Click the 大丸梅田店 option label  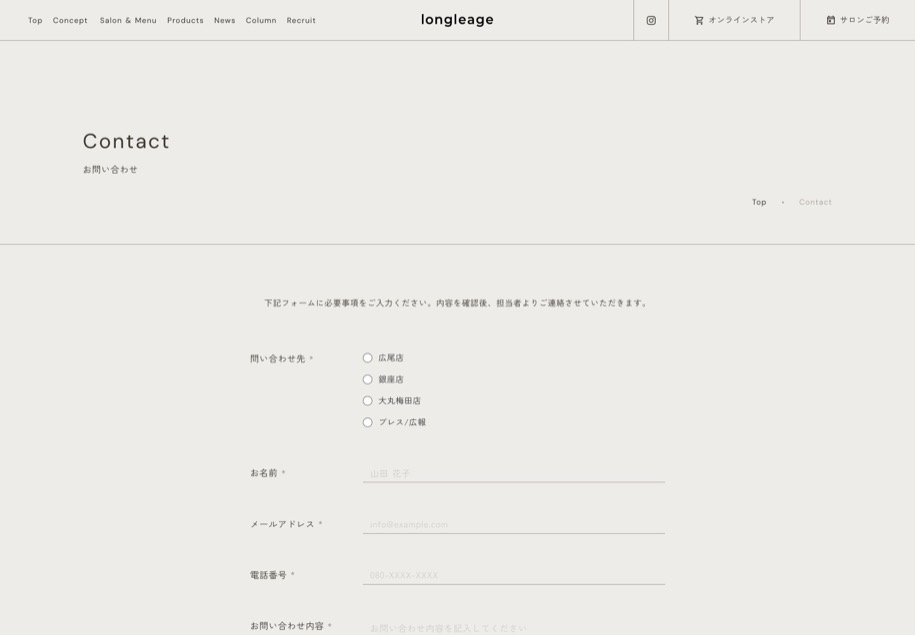point(399,401)
